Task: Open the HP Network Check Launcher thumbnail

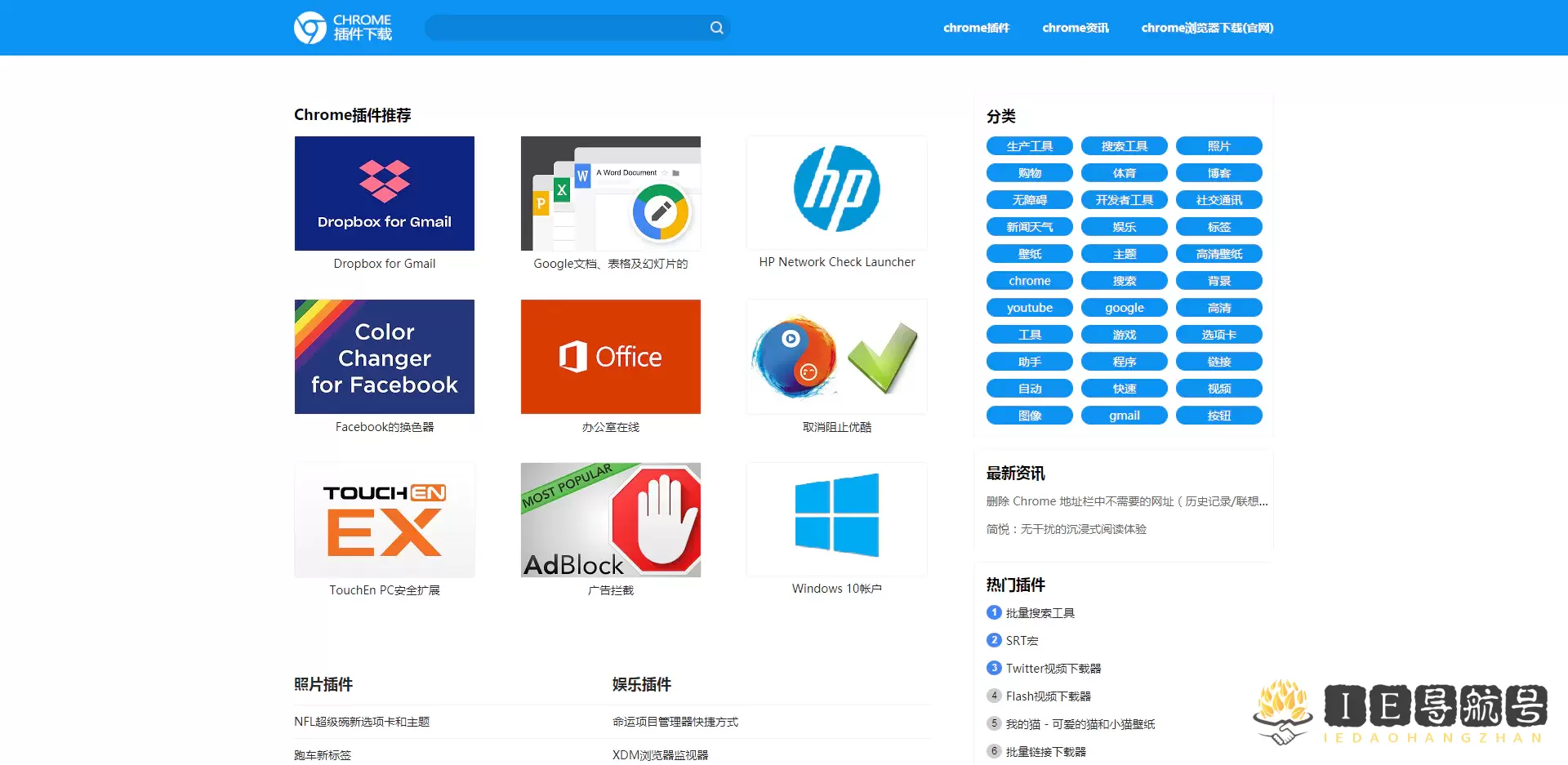Action: coord(835,193)
